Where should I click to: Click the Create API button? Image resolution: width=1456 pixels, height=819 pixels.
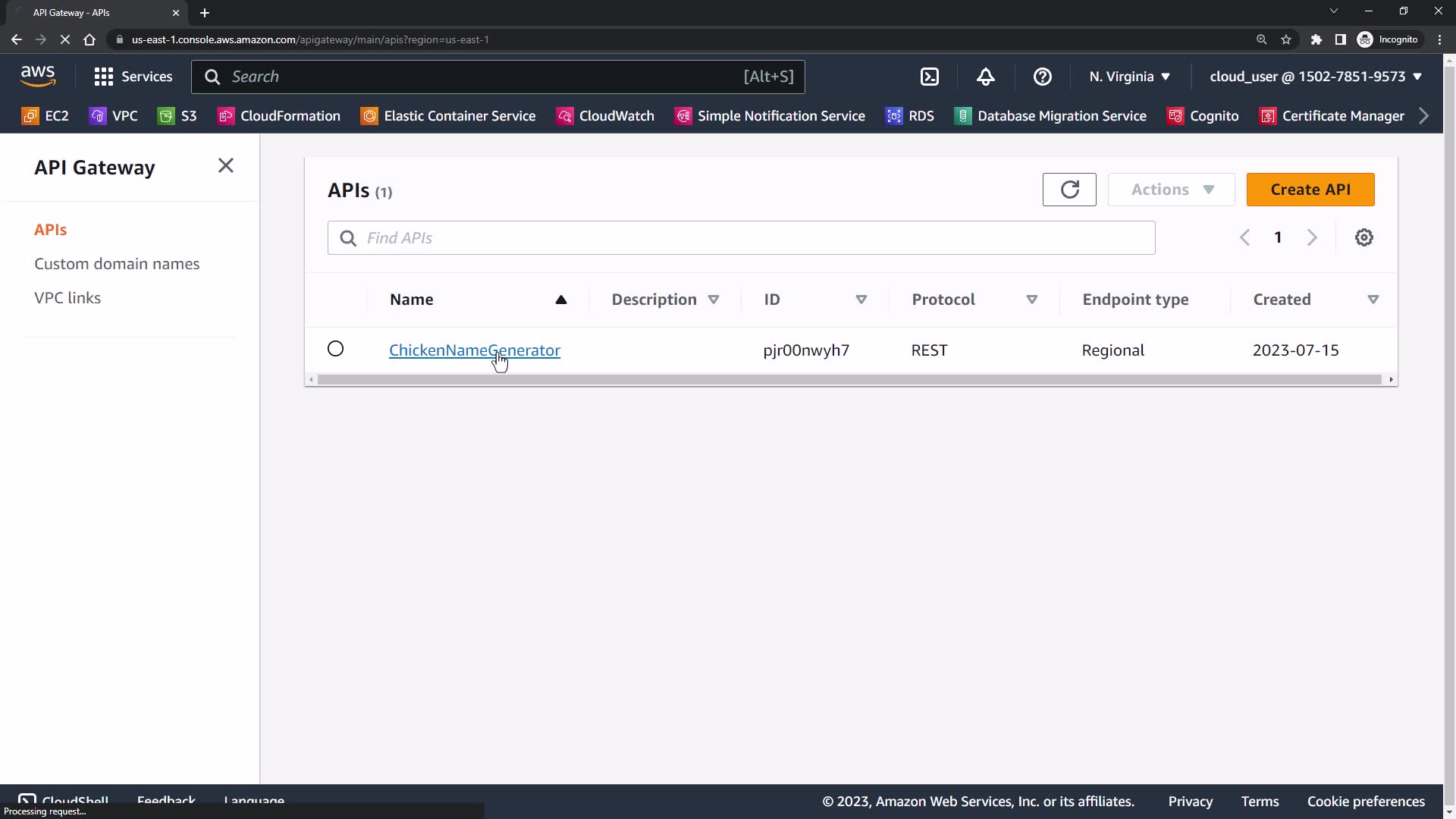(1310, 190)
